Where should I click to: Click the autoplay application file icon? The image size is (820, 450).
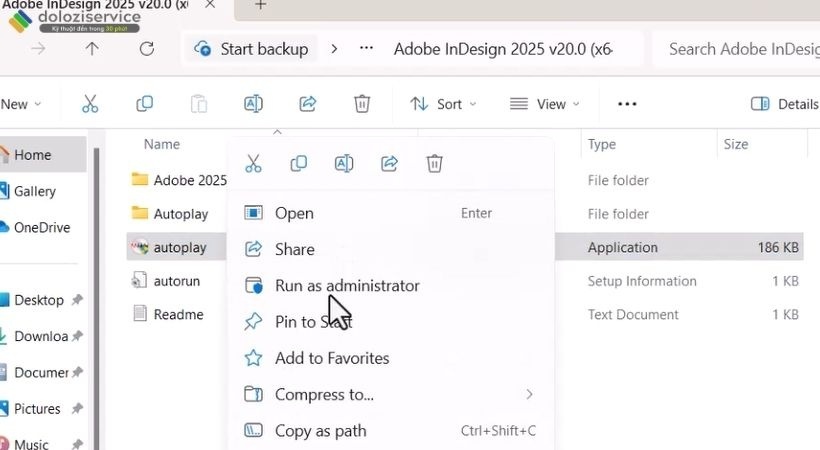139,247
